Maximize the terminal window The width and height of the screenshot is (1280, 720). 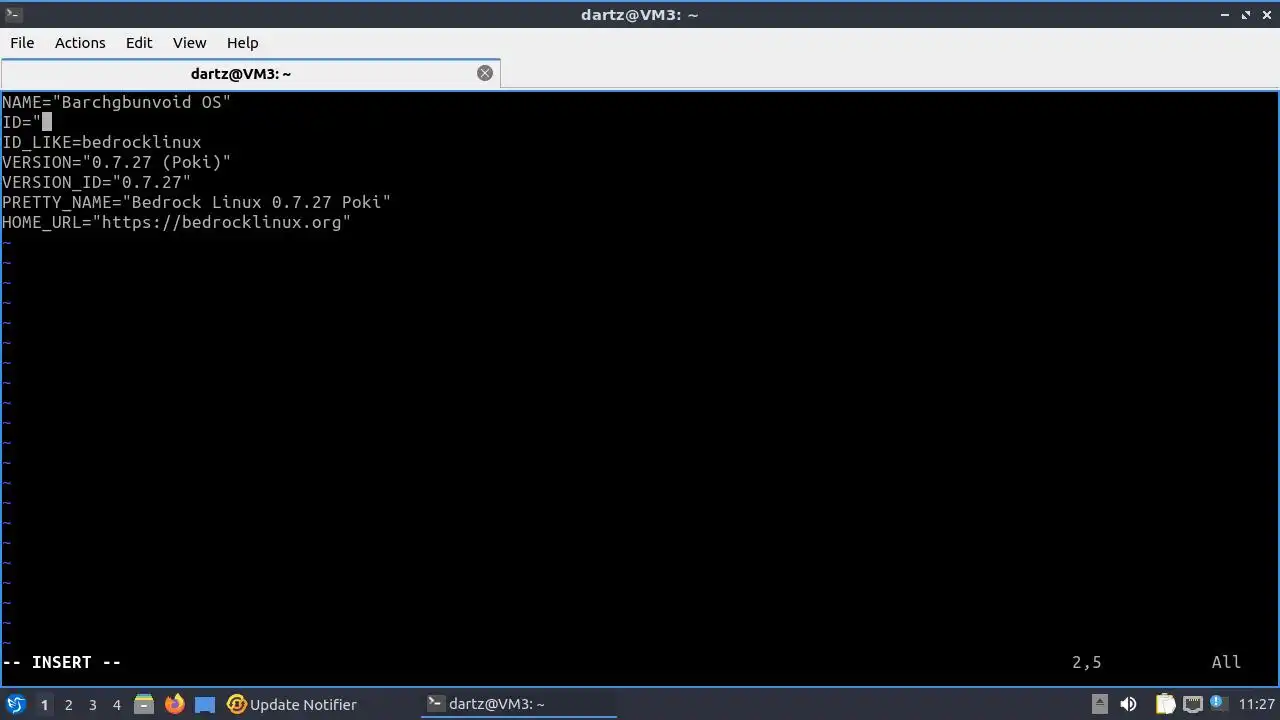tap(1246, 15)
